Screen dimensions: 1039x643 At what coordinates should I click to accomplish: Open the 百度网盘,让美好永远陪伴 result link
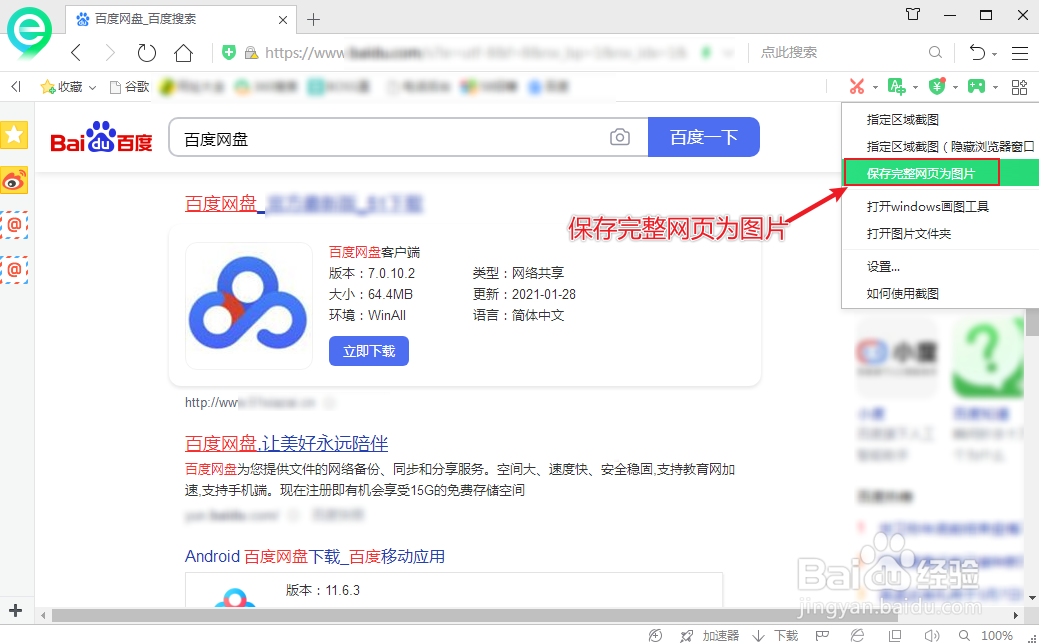[x=286, y=443]
